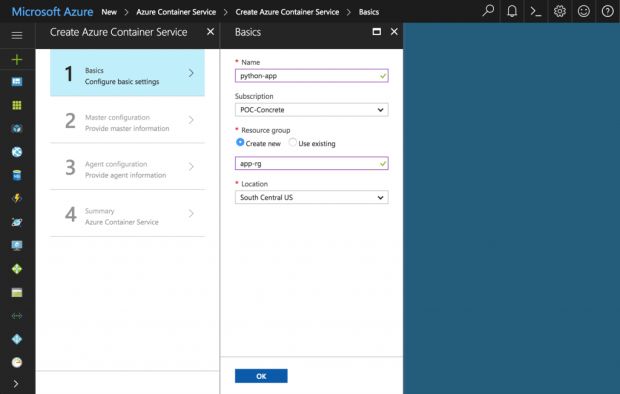620x394 pixels.
Task: Open step 2 Master configuration
Action: [127, 121]
